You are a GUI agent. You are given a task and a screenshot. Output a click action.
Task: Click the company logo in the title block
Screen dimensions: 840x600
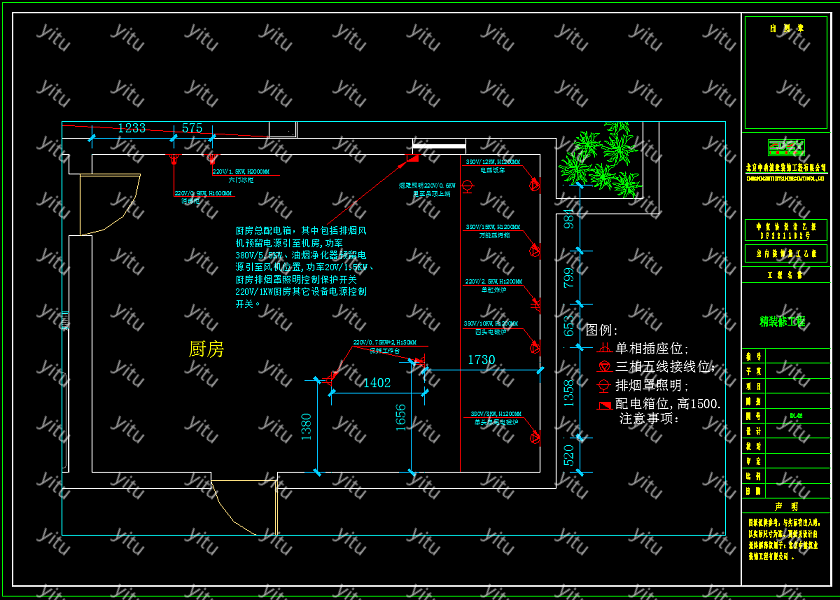[x=786, y=147]
